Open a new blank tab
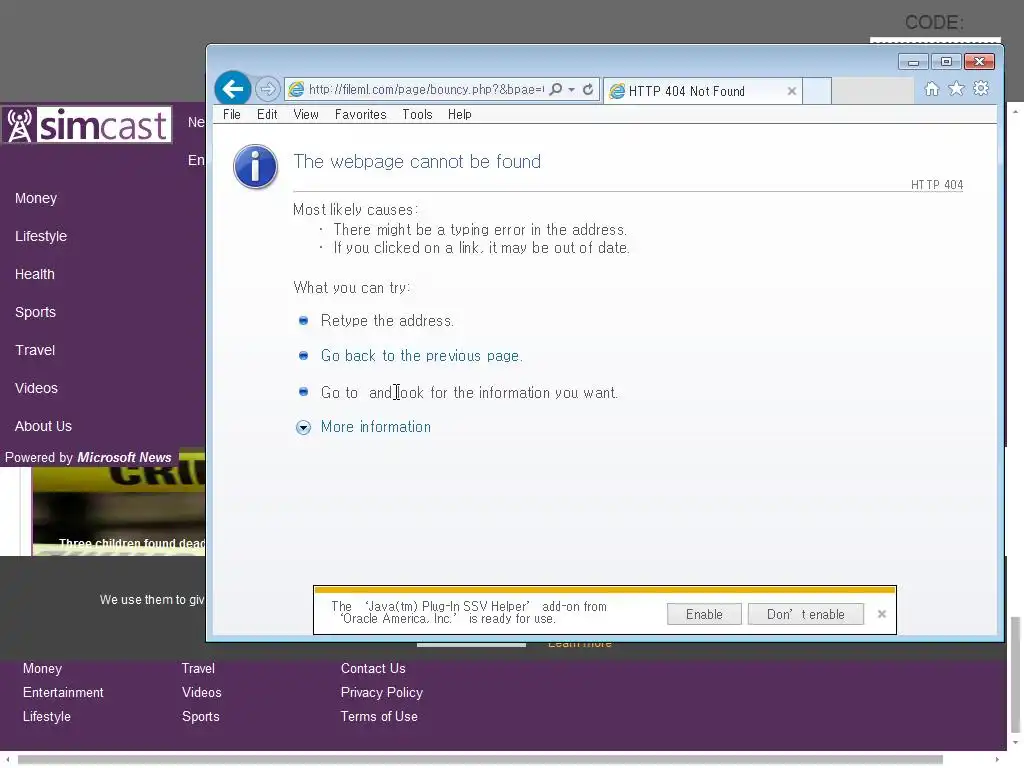Screen dimensions: 1024x768 click(x=816, y=91)
